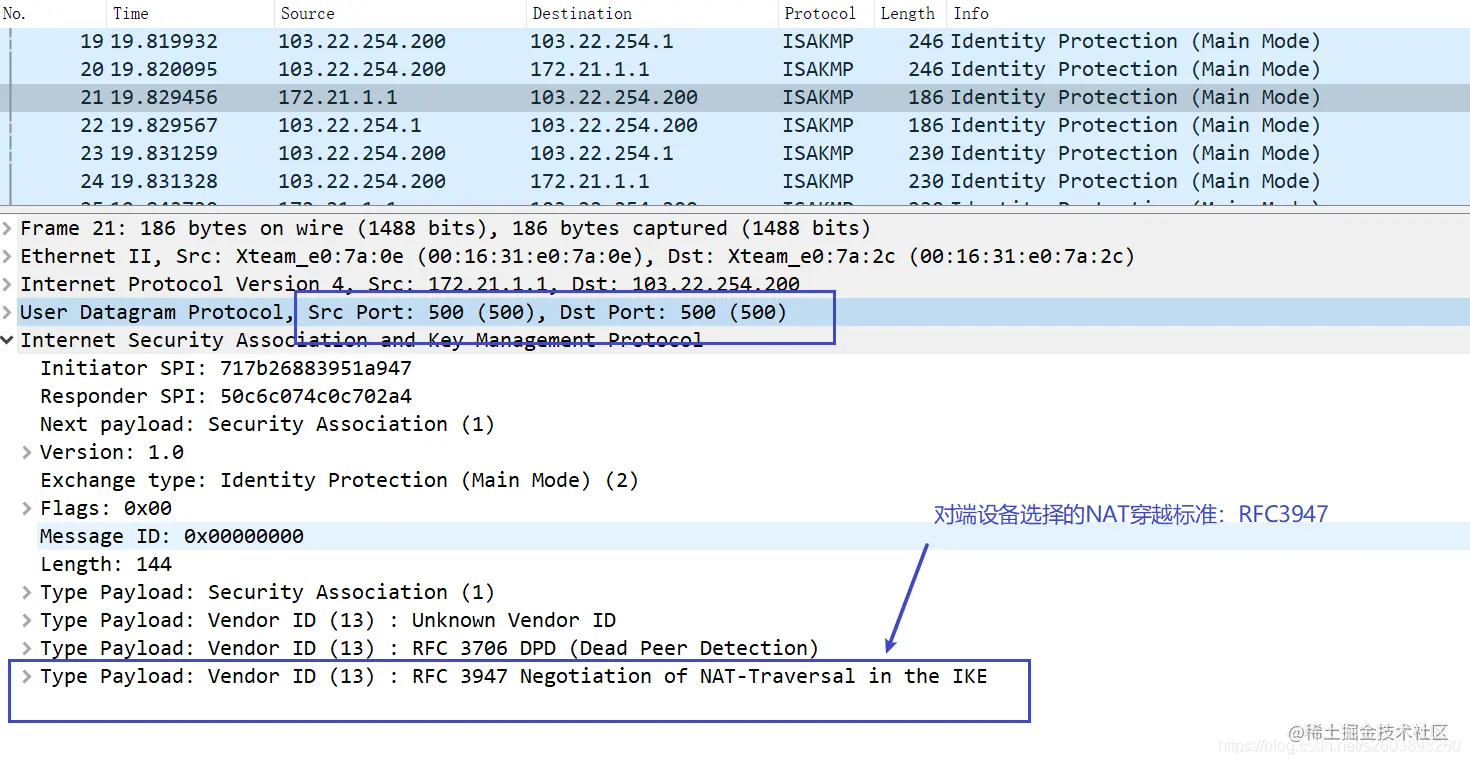Click length 186 in packet 21 row
Viewport: 1470px width, 764px height.
click(926, 97)
